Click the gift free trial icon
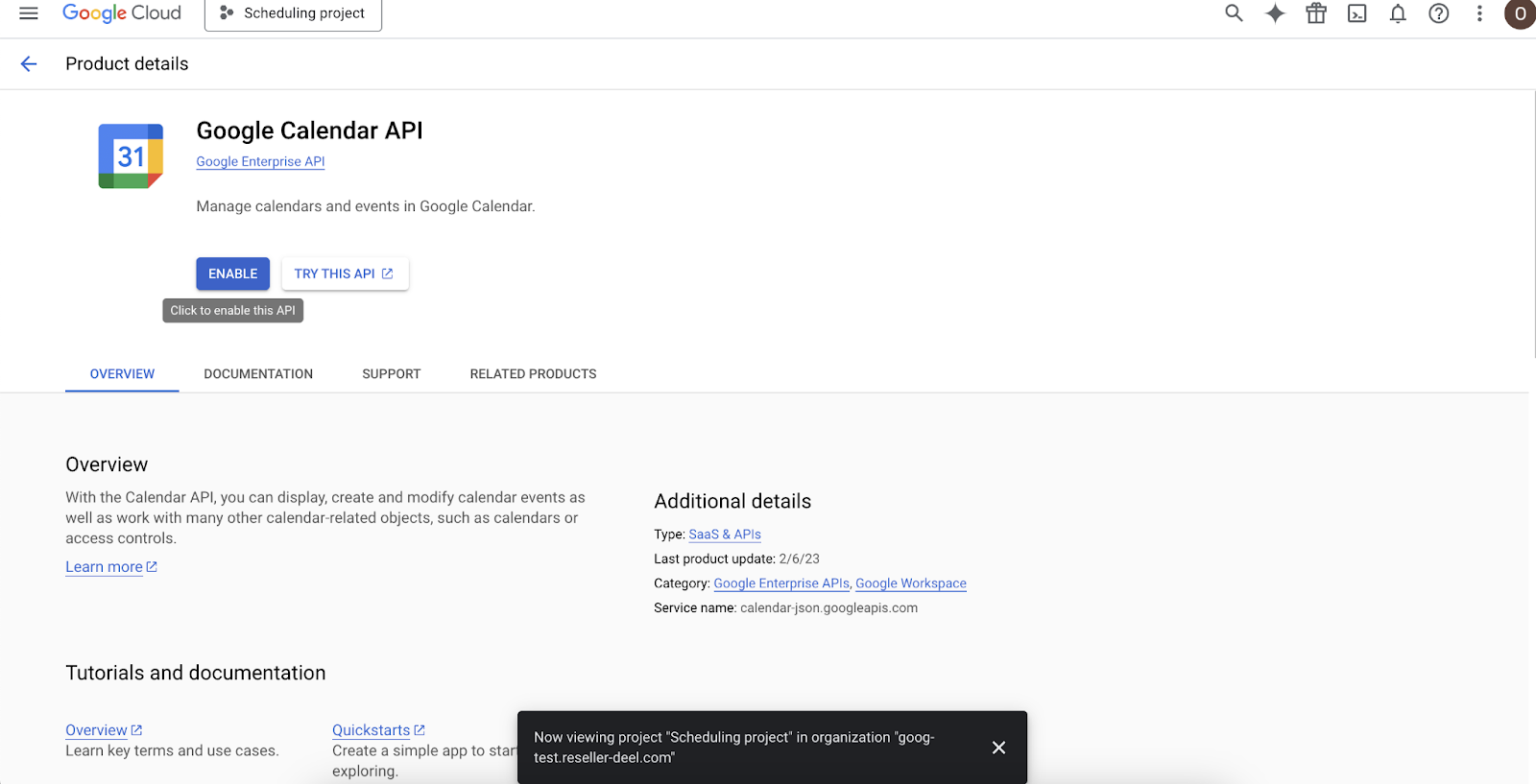 coord(1316,13)
